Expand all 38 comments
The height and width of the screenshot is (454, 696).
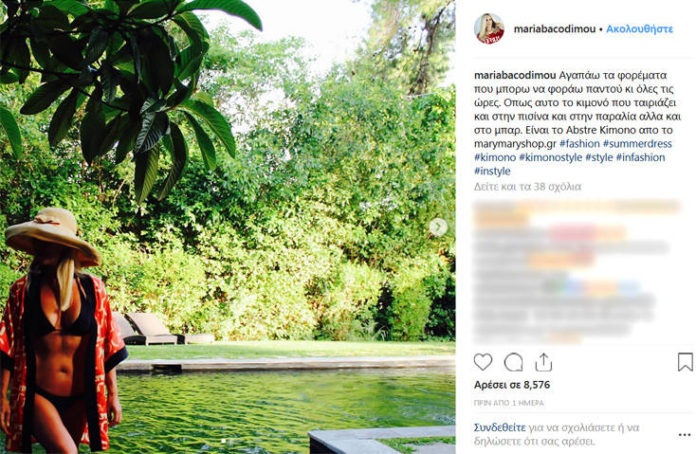coord(527,187)
